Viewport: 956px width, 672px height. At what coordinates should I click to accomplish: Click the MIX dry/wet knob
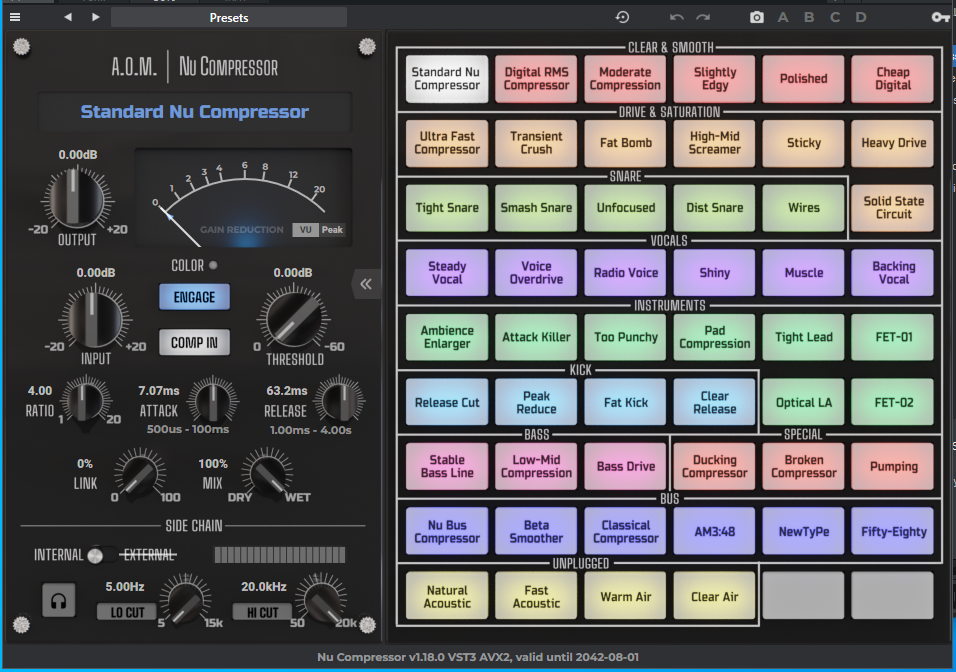[x=267, y=474]
